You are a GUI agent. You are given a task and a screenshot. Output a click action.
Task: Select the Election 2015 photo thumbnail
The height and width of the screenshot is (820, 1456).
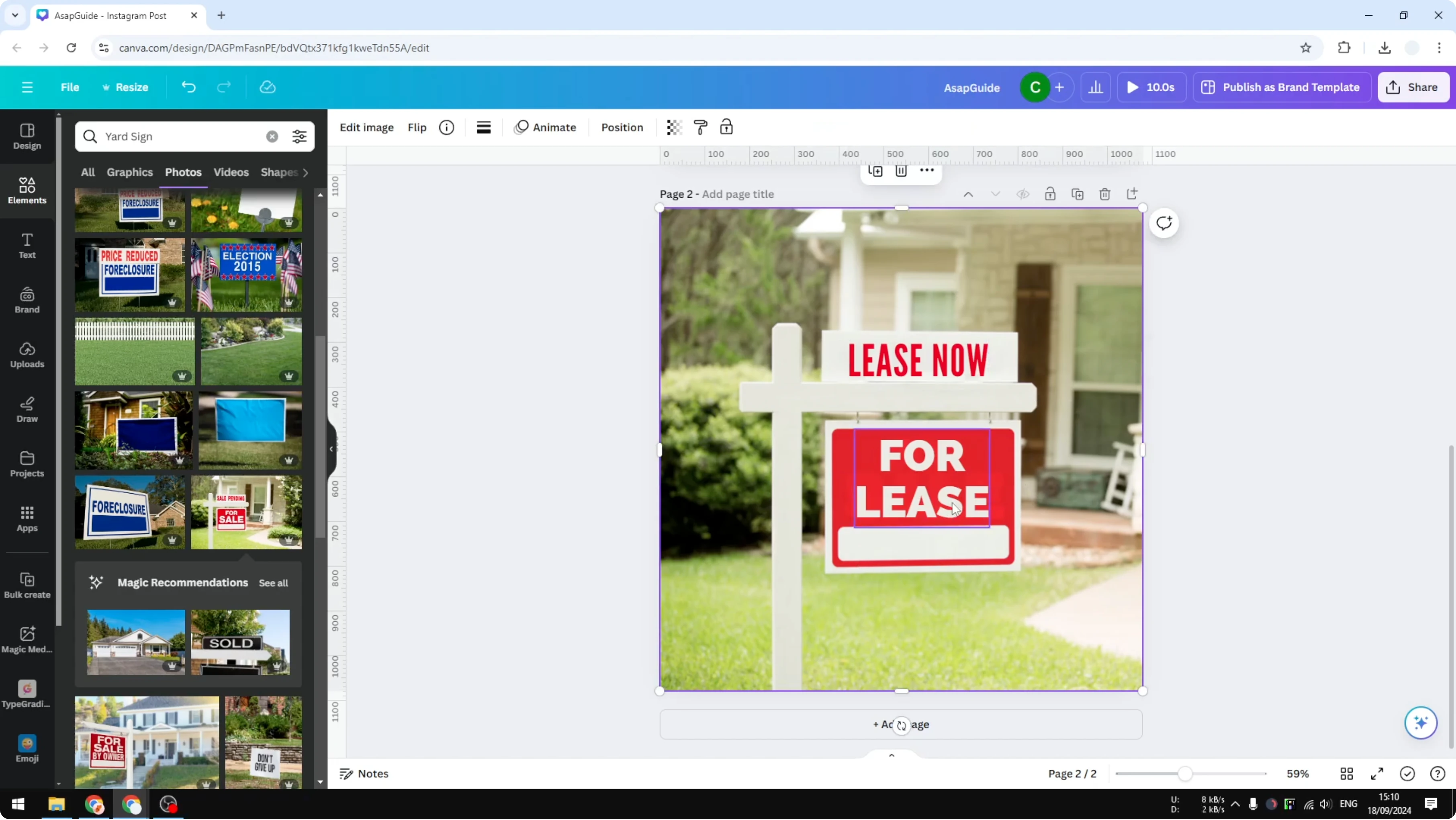pos(246,275)
